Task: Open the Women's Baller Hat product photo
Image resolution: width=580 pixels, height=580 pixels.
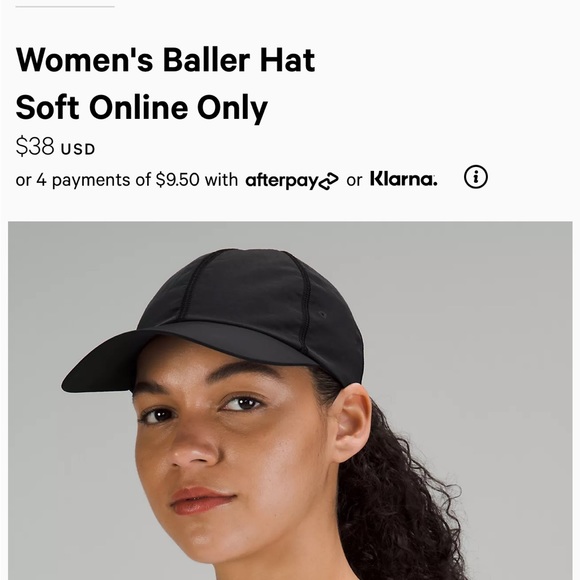Action: (290, 401)
